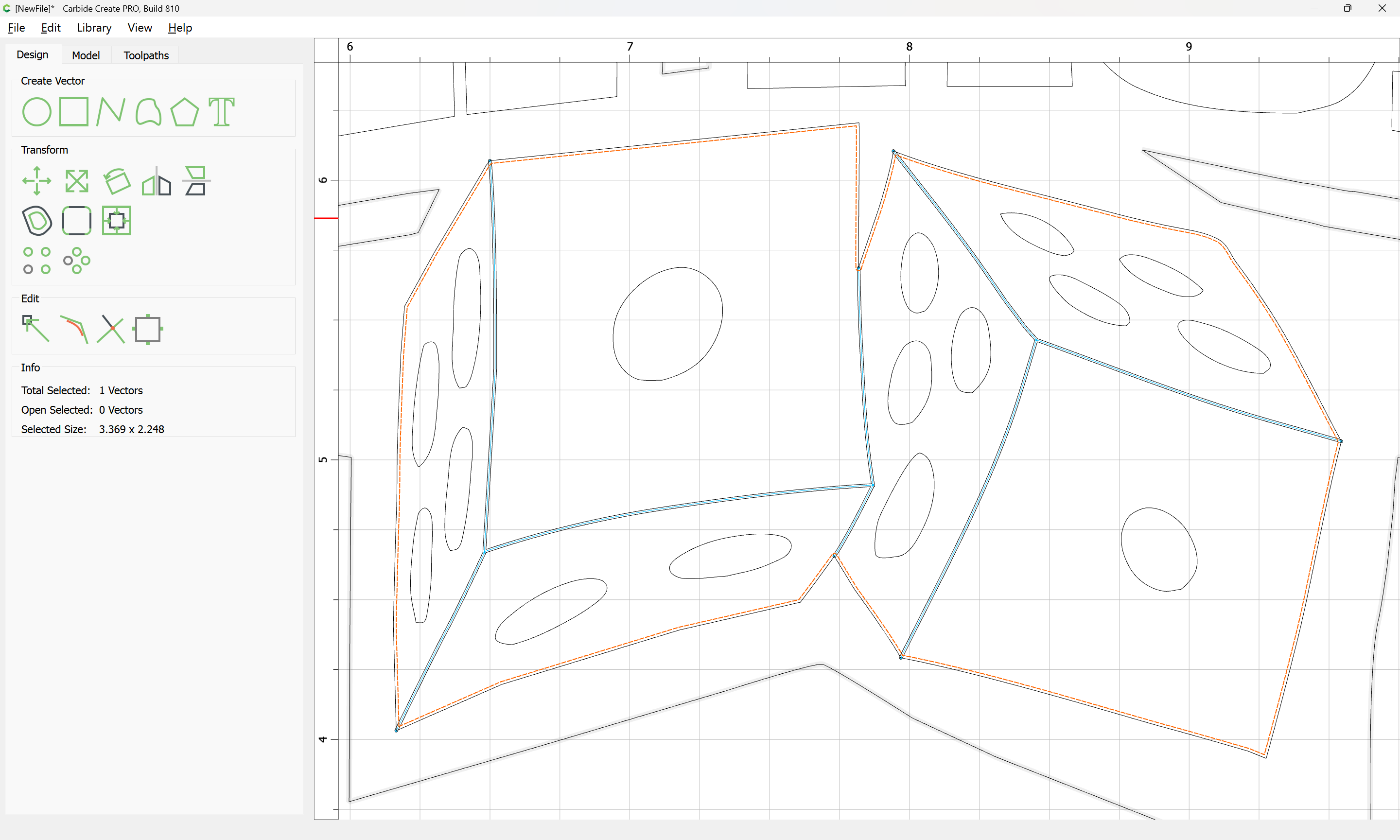
Task: Open the Edit menu
Action: click(x=51, y=28)
